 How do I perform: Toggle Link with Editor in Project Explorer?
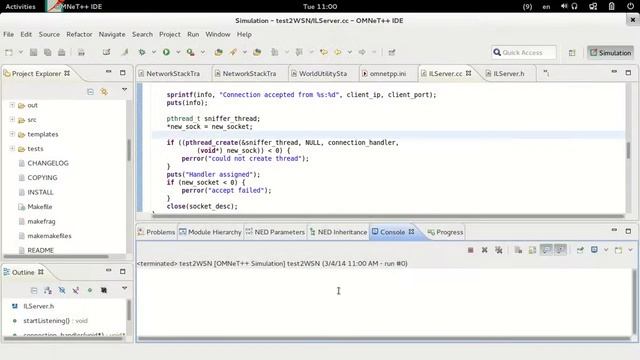coord(104,92)
